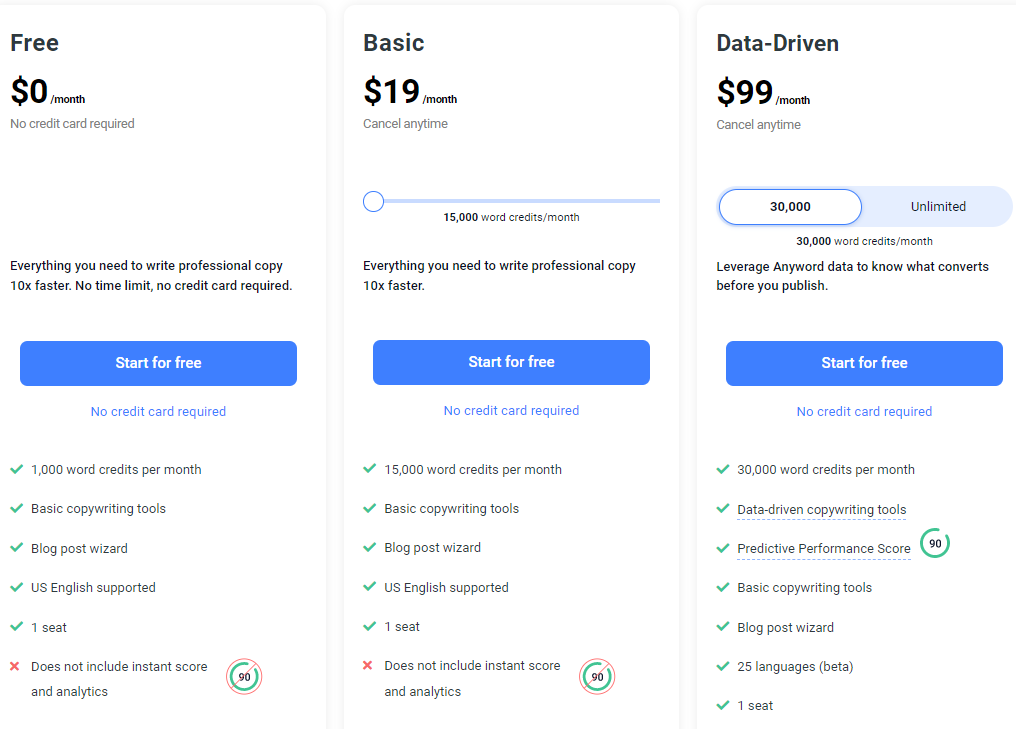Click checkmark beside 15,000 word credits per month

pos(370,469)
